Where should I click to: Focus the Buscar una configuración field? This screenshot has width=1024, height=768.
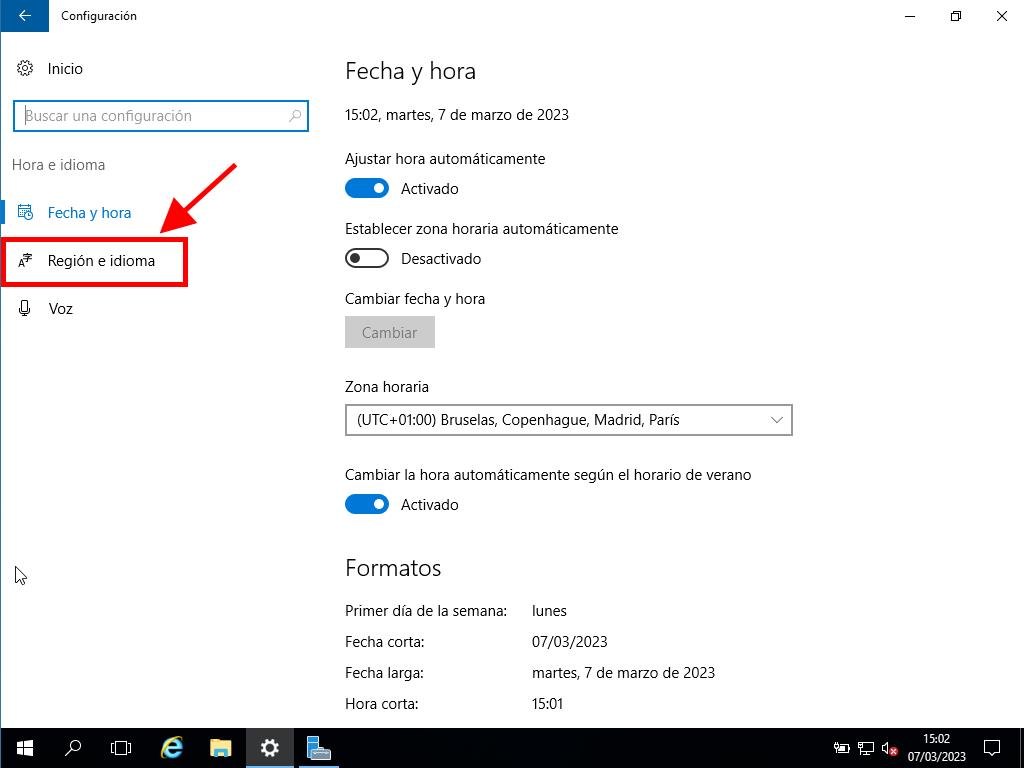pyautogui.click(x=150, y=116)
